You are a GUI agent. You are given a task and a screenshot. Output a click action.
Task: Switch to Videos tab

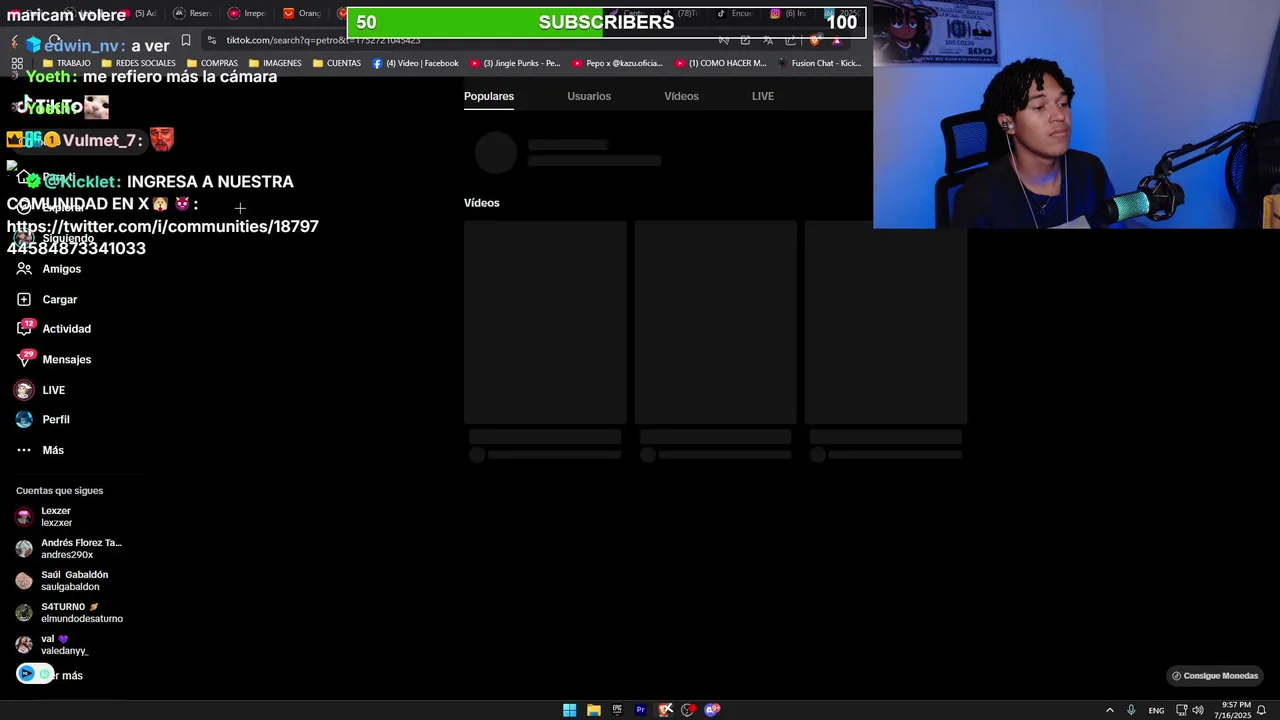pos(682,96)
